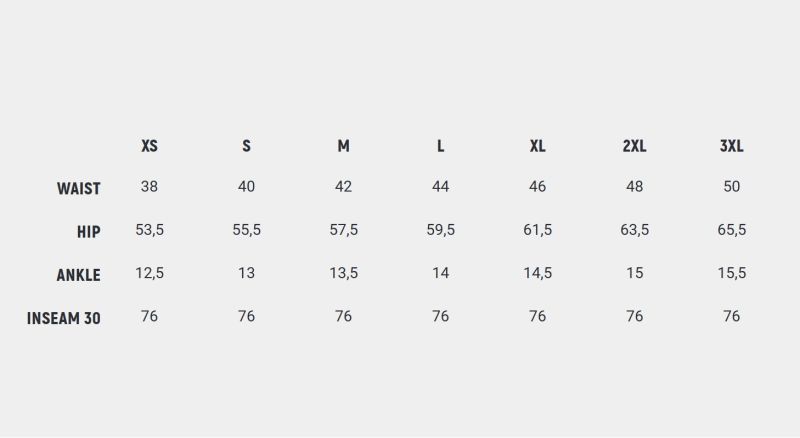Select the INSEAM 30 row label
This screenshot has height=438, width=800.
point(64,318)
